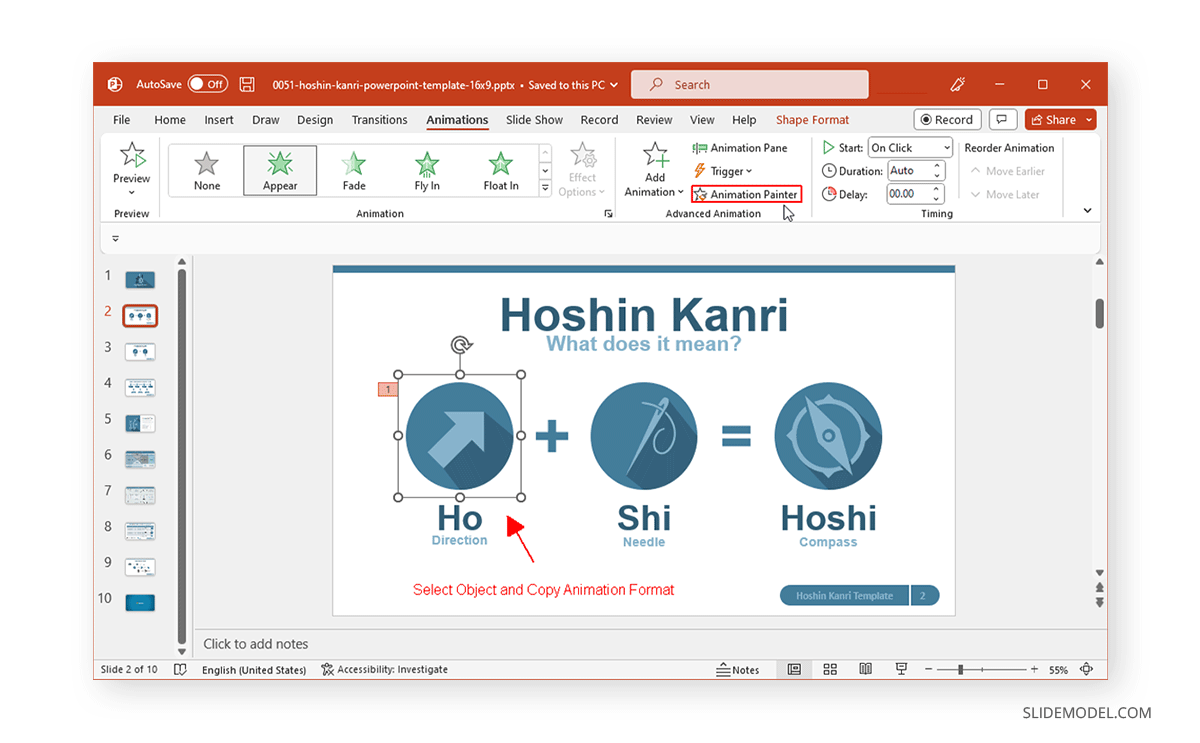This screenshot has width=1200, height=743.
Task: Turn on AutoSave
Action: tap(208, 84)
